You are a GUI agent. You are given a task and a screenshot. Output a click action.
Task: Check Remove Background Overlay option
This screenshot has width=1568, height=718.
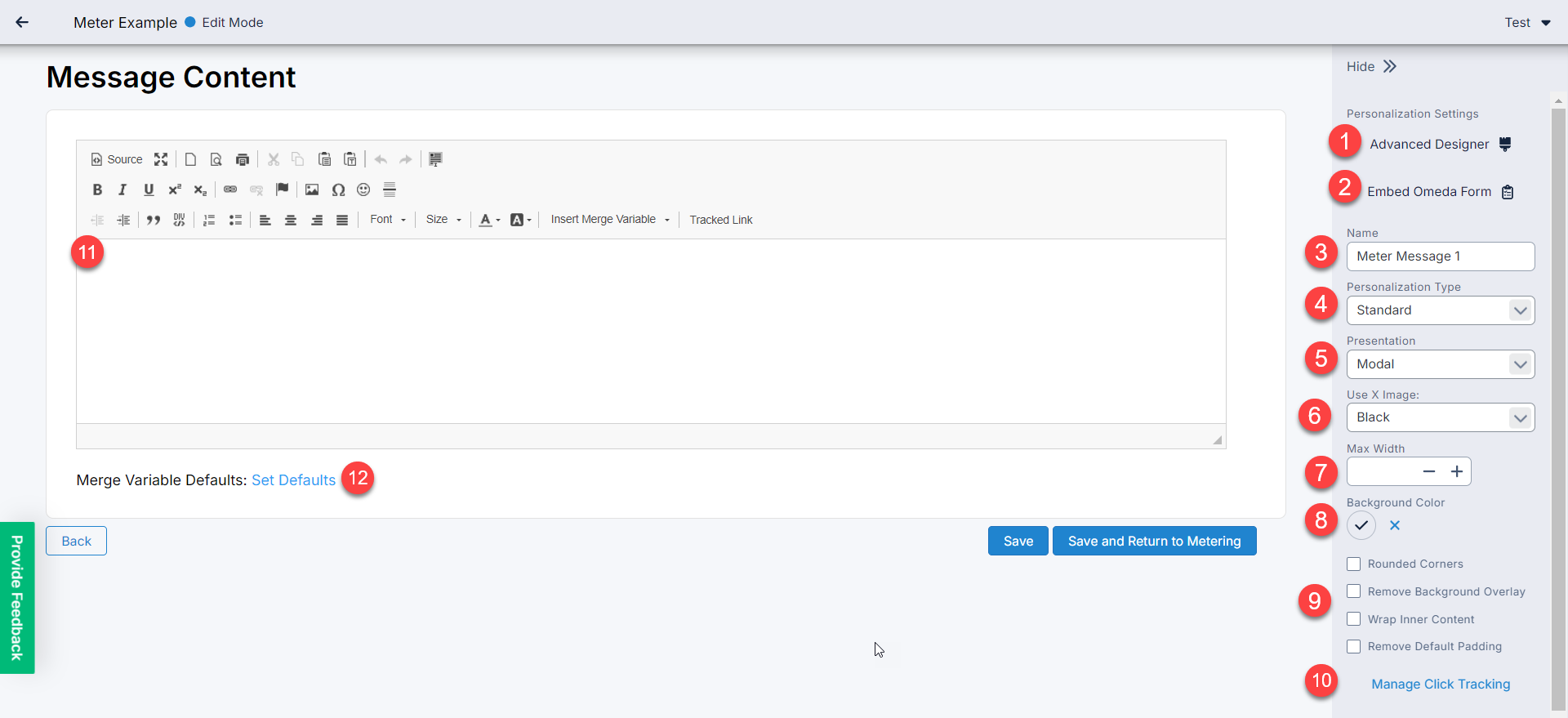(1354, 591)
